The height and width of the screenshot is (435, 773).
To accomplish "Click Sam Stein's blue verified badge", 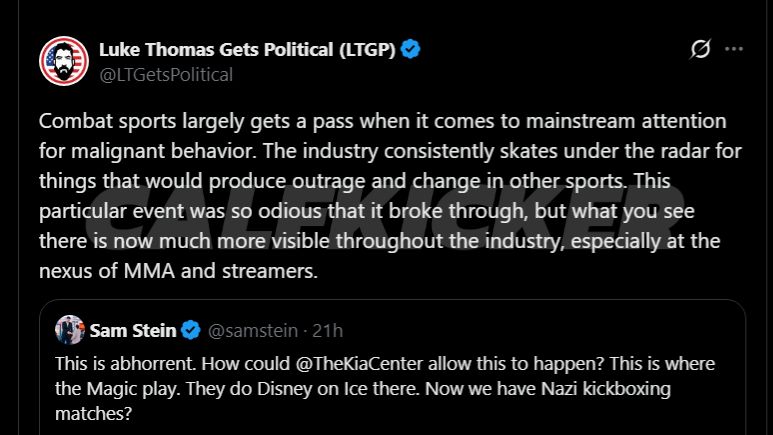I will pyautogui.click(x=191, y=330).
